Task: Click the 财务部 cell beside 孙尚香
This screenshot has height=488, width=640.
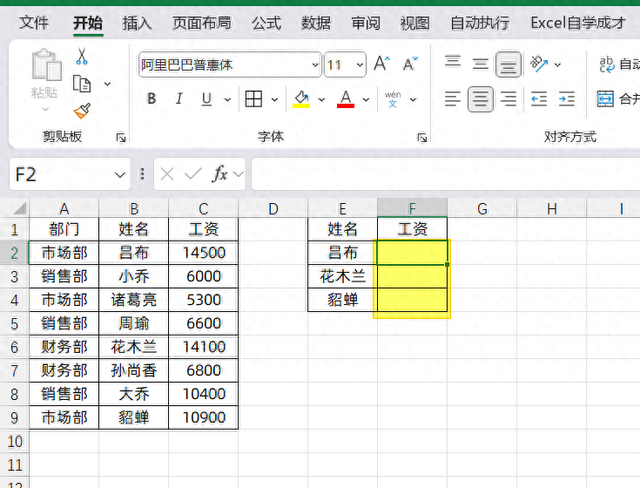Action: [x=64, y=370]
